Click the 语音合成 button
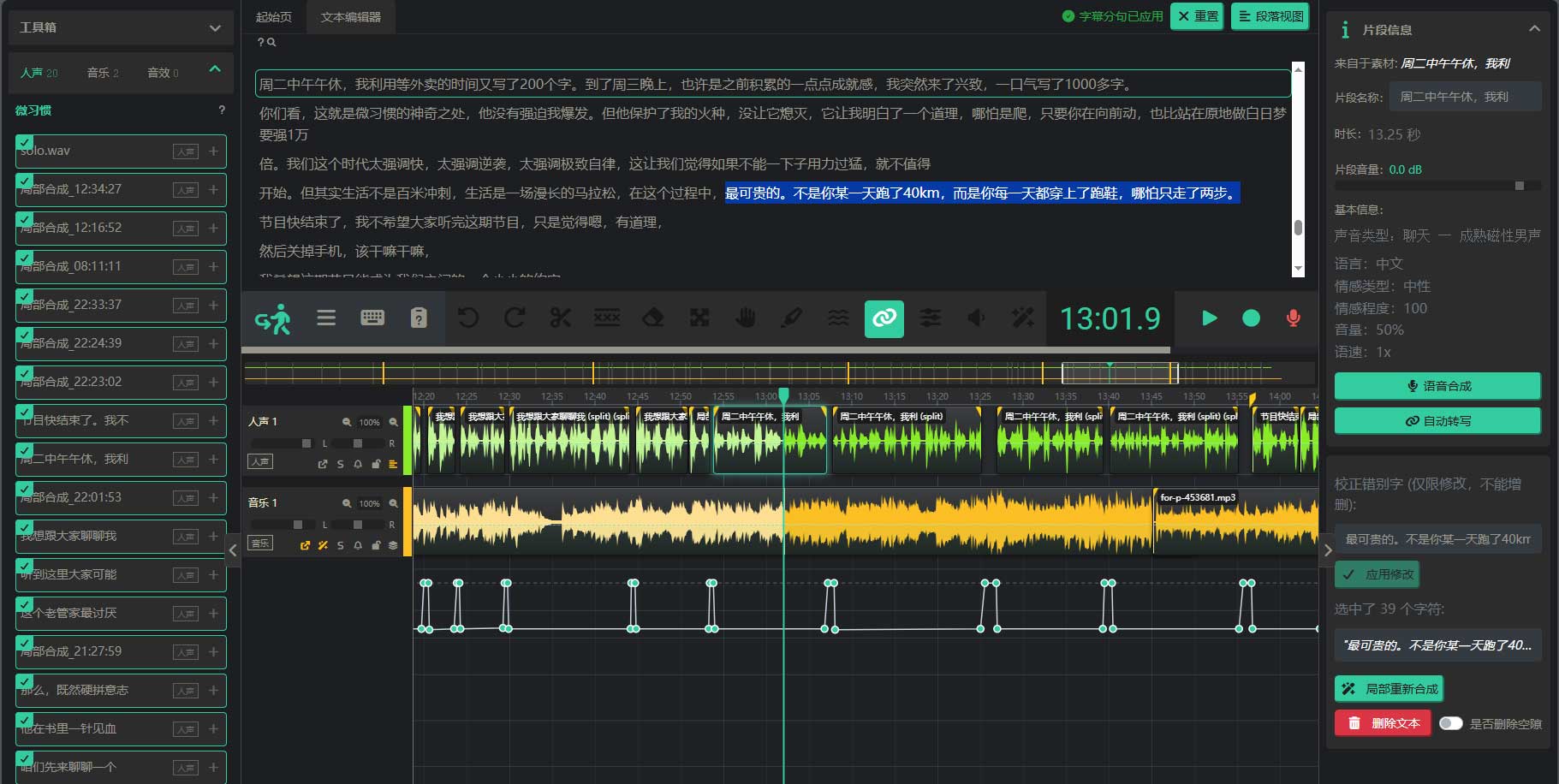 1437,386
